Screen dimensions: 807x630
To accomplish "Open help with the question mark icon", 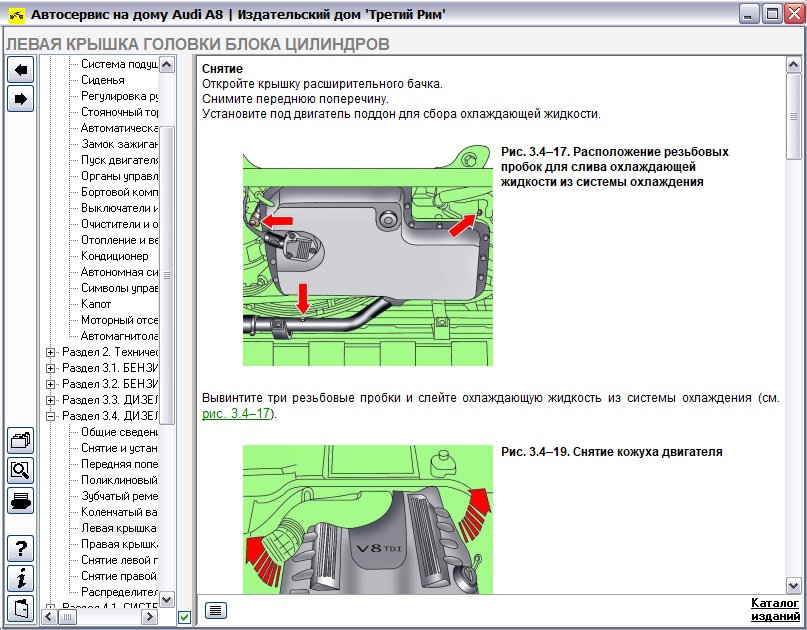I will 21,549.
